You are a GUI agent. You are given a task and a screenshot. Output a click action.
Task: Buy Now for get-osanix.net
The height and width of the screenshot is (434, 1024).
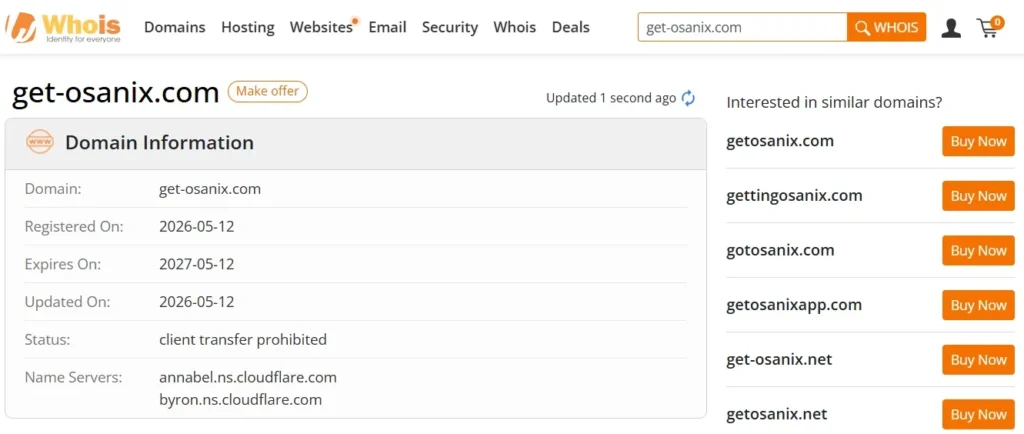(x=978, y=360)
